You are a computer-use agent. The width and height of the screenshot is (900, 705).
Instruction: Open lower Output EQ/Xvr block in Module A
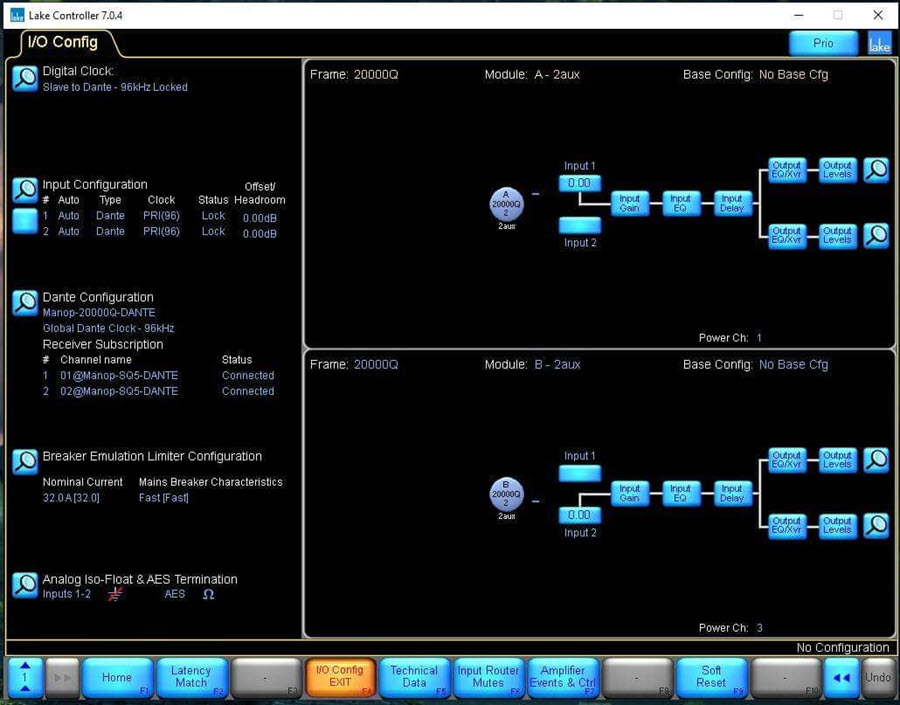(x=787, y=236)
